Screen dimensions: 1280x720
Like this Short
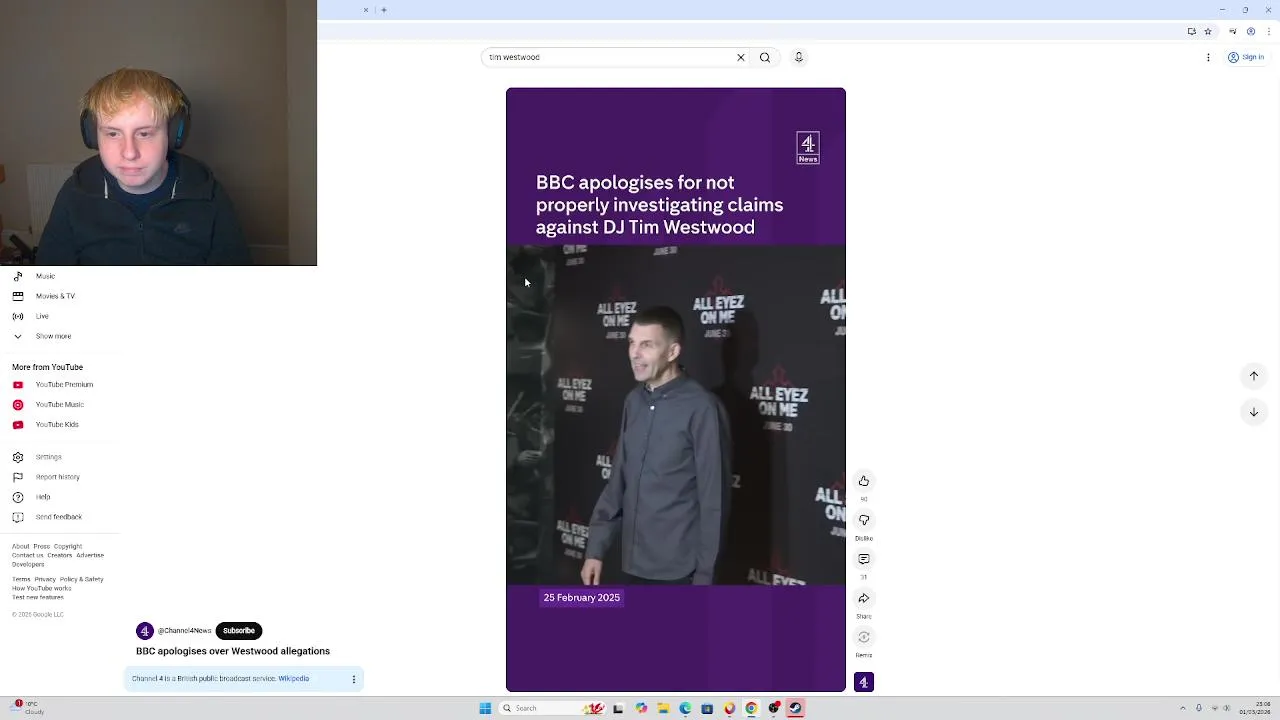(864, 481)
